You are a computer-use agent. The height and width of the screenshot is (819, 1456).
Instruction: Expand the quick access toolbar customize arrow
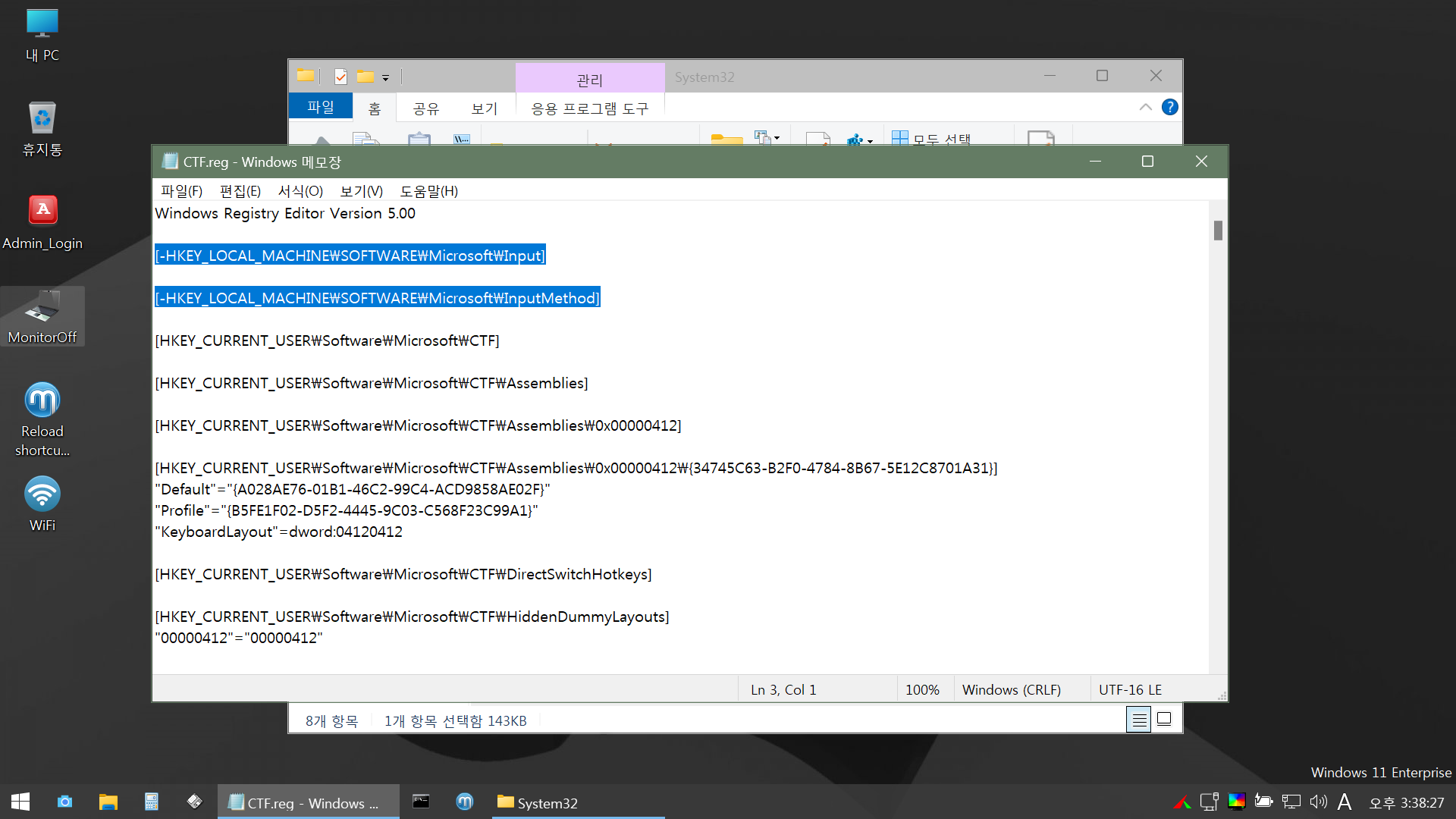pyautogui.click(x=385, y=77)
